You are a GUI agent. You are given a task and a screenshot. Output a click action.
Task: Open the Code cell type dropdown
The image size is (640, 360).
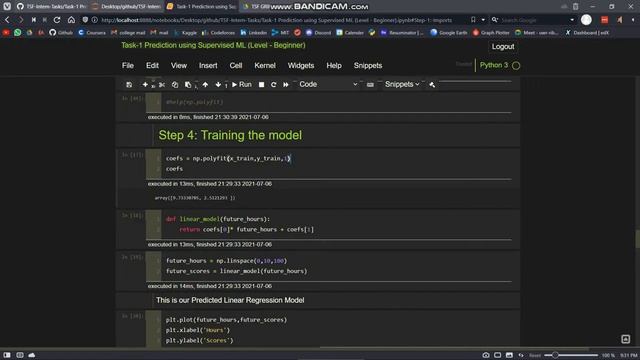[x=328, y=84]
